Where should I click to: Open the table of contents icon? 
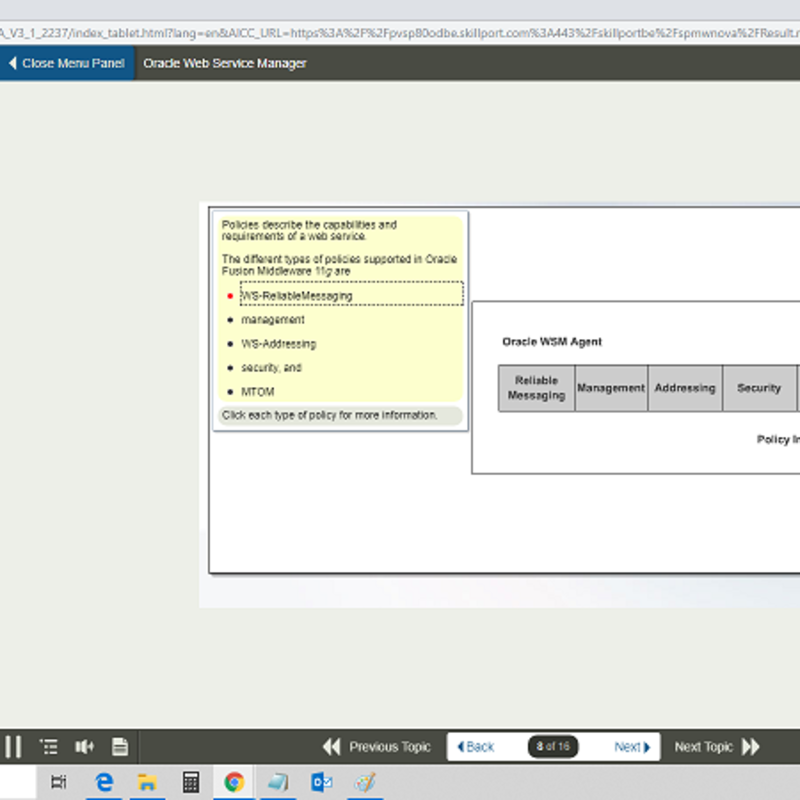[x=49, y=747]
